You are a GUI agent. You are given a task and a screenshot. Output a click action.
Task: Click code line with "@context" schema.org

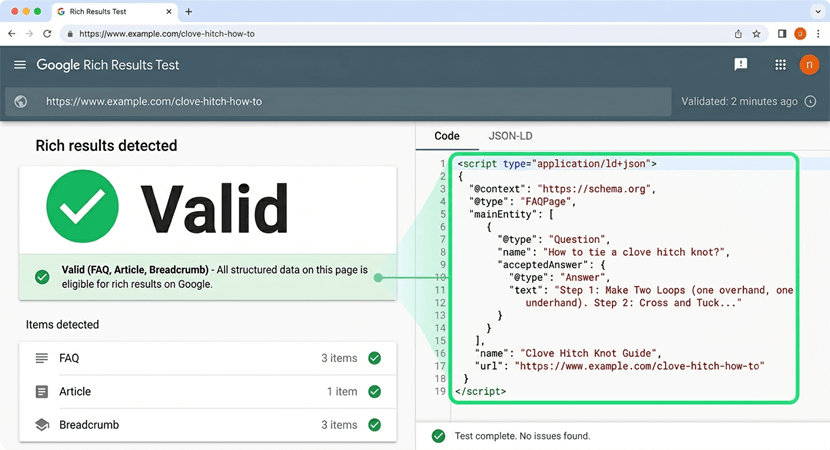562,188
